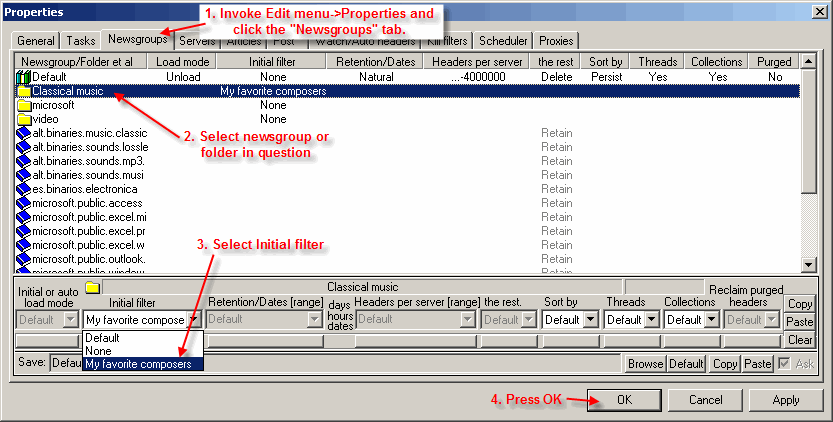Open the Collections dropdown
This screenshot has height=422, width=833.
click(711, 320)
